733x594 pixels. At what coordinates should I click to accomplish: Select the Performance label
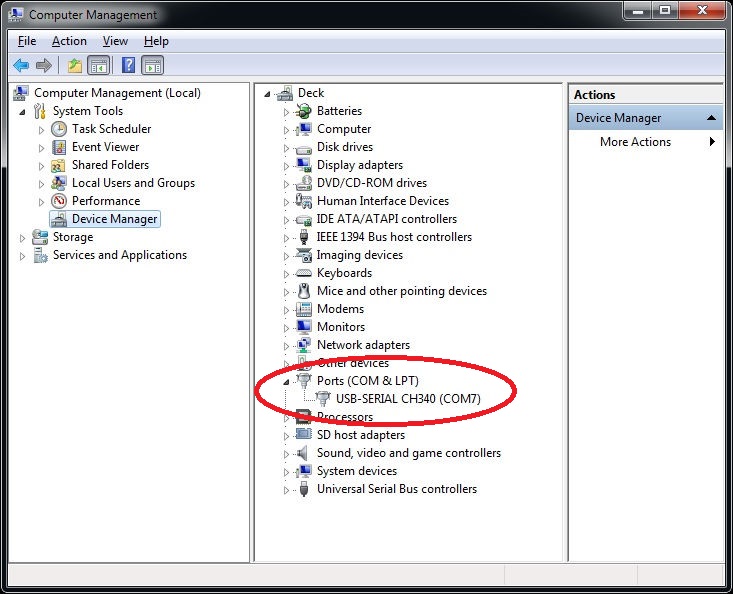click(x=106, y=201)
